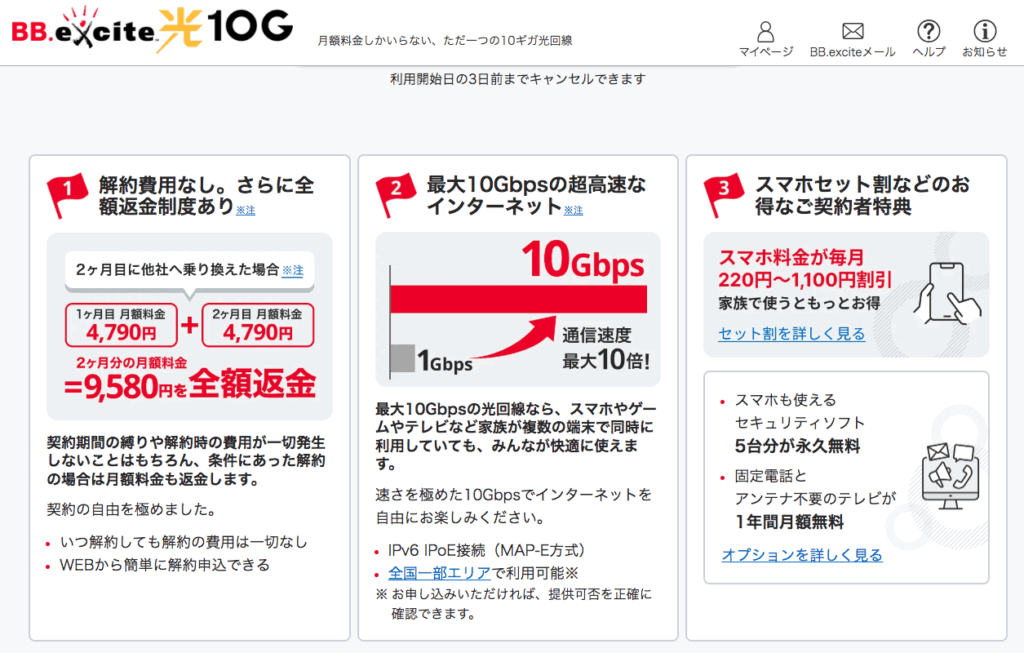Click the text 通信速度 最大10倍!
Image resolution: width=1024 pixels, height=653 pixels.
(605, 349)
